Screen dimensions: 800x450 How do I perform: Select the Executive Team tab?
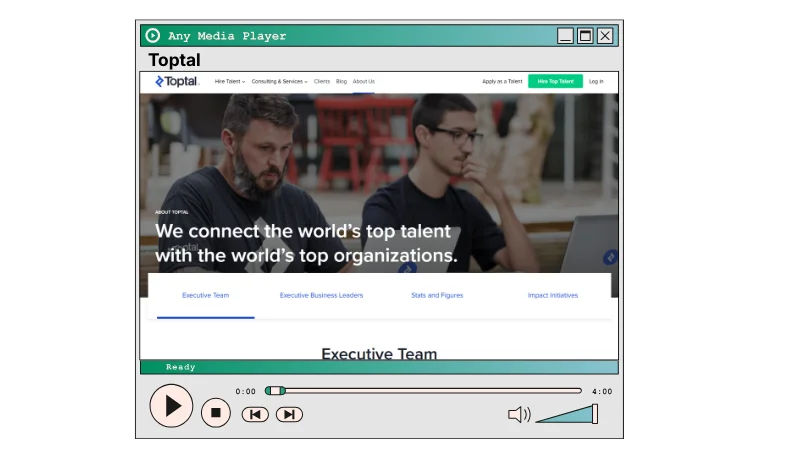(x=206, y=295)
